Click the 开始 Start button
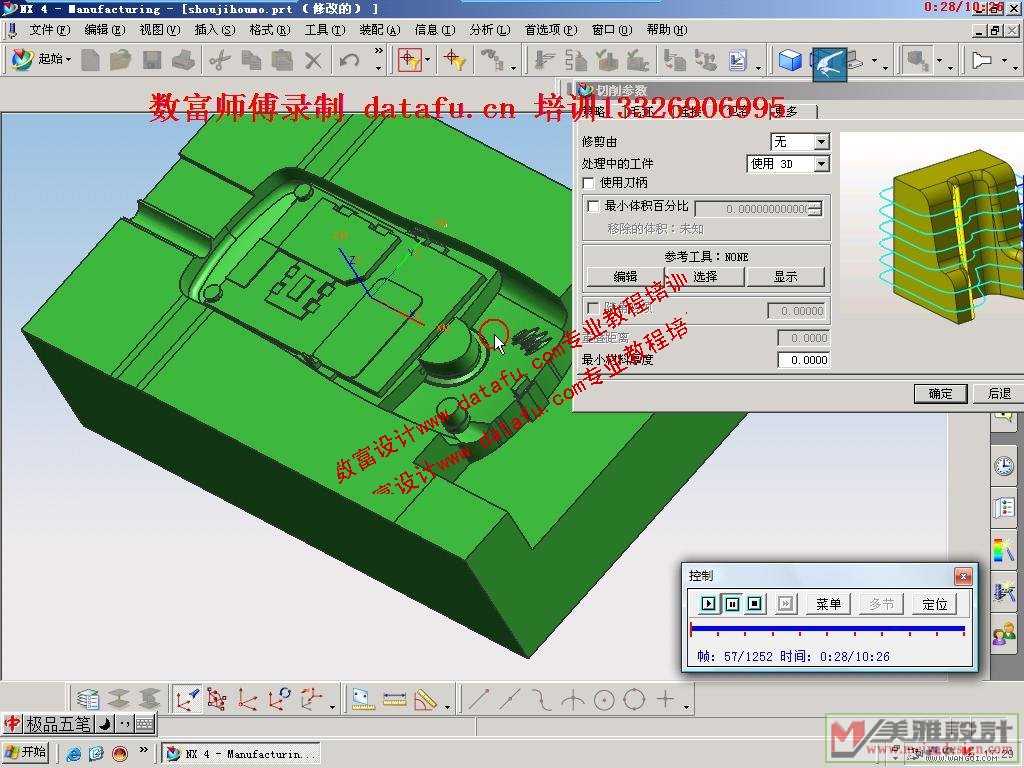The image size is (1024, 768). click(26, 752)
